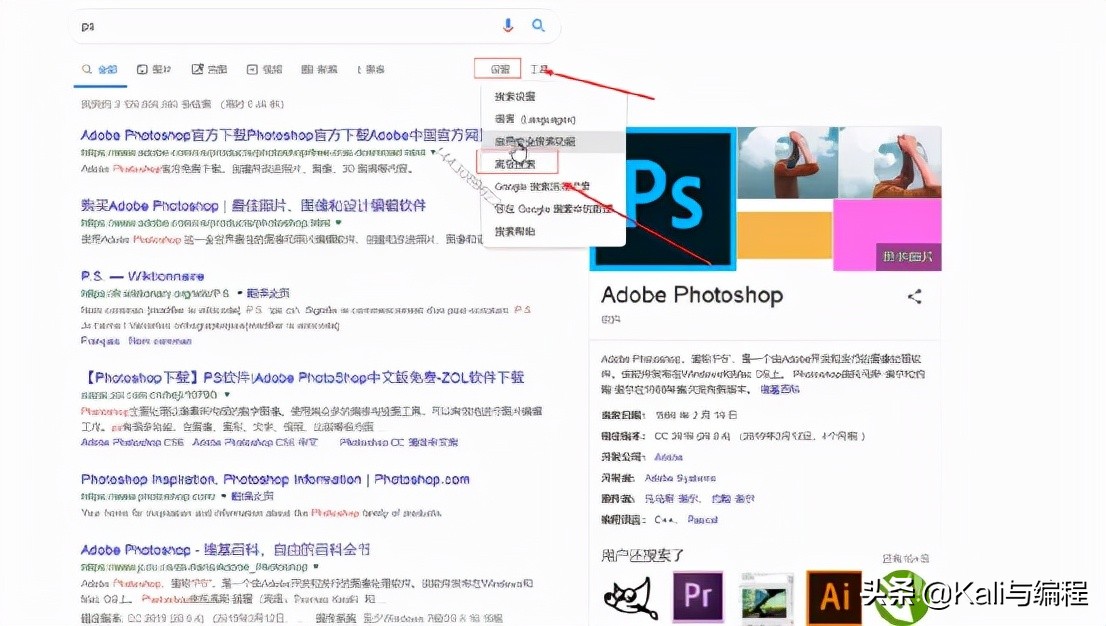The width and height of the screenshot is (1106, 626).
Task: Open the 'Adobe Photoshop - 维基百科' result
Action: click(225, 550)
